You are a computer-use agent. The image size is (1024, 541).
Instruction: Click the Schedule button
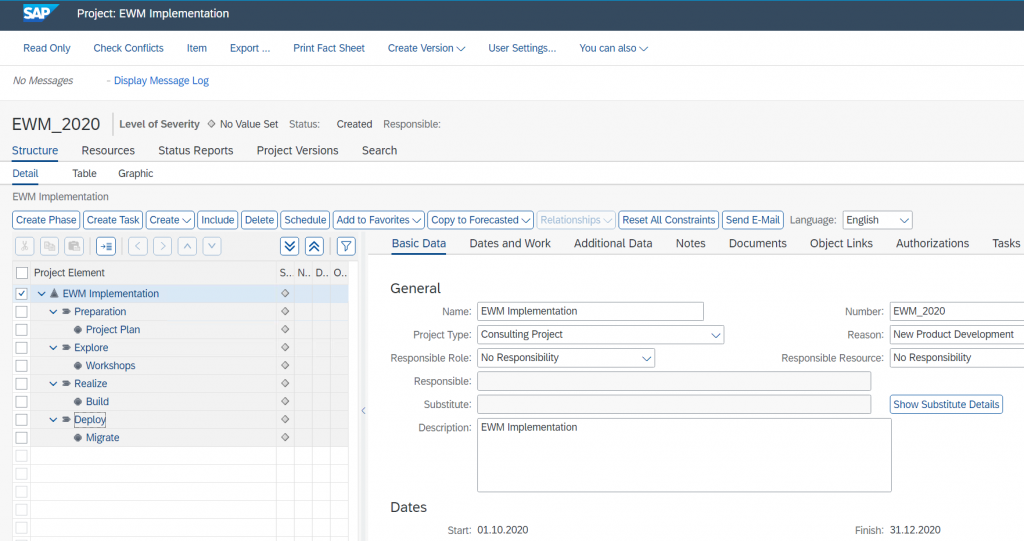[x=305, y=220]
